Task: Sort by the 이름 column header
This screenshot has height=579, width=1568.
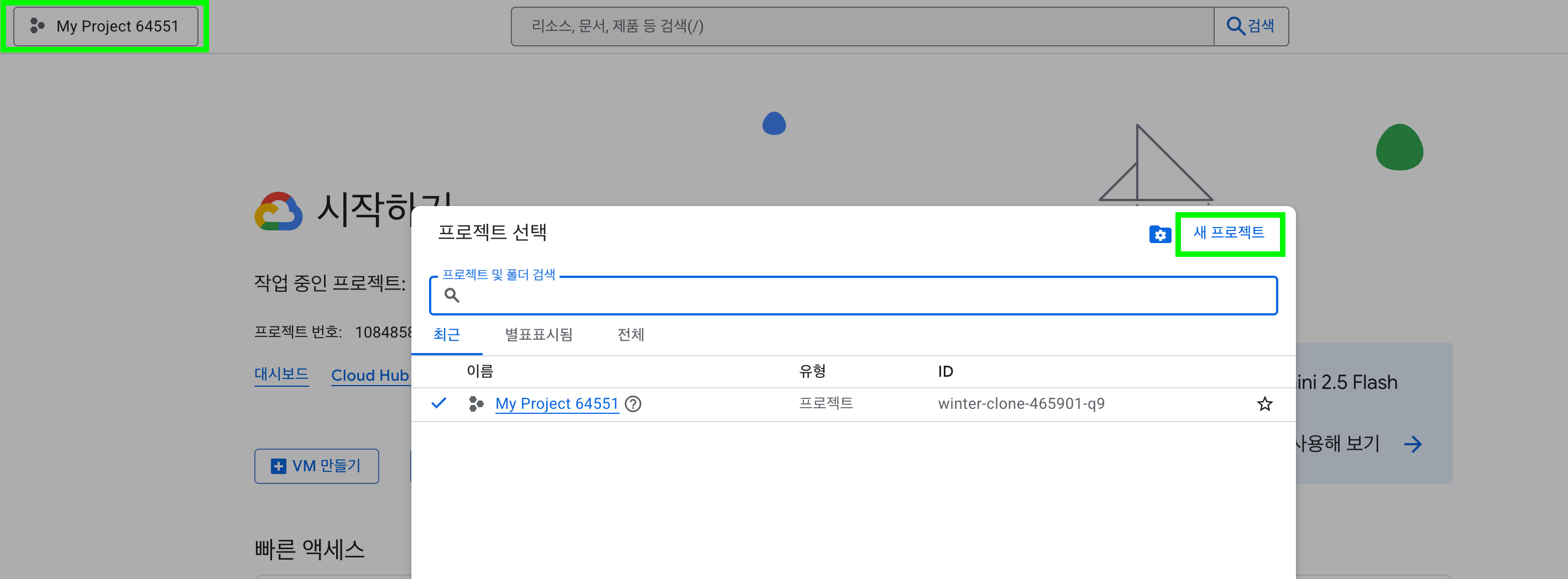Action: [480, 371]
